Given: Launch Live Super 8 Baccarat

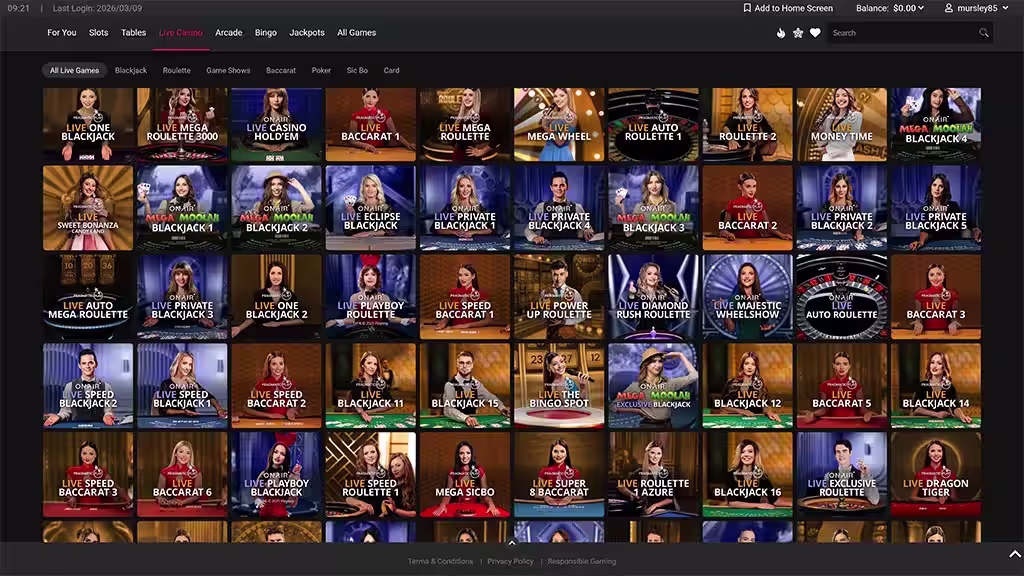Looking at the screenshot, I should click(559, 475).
